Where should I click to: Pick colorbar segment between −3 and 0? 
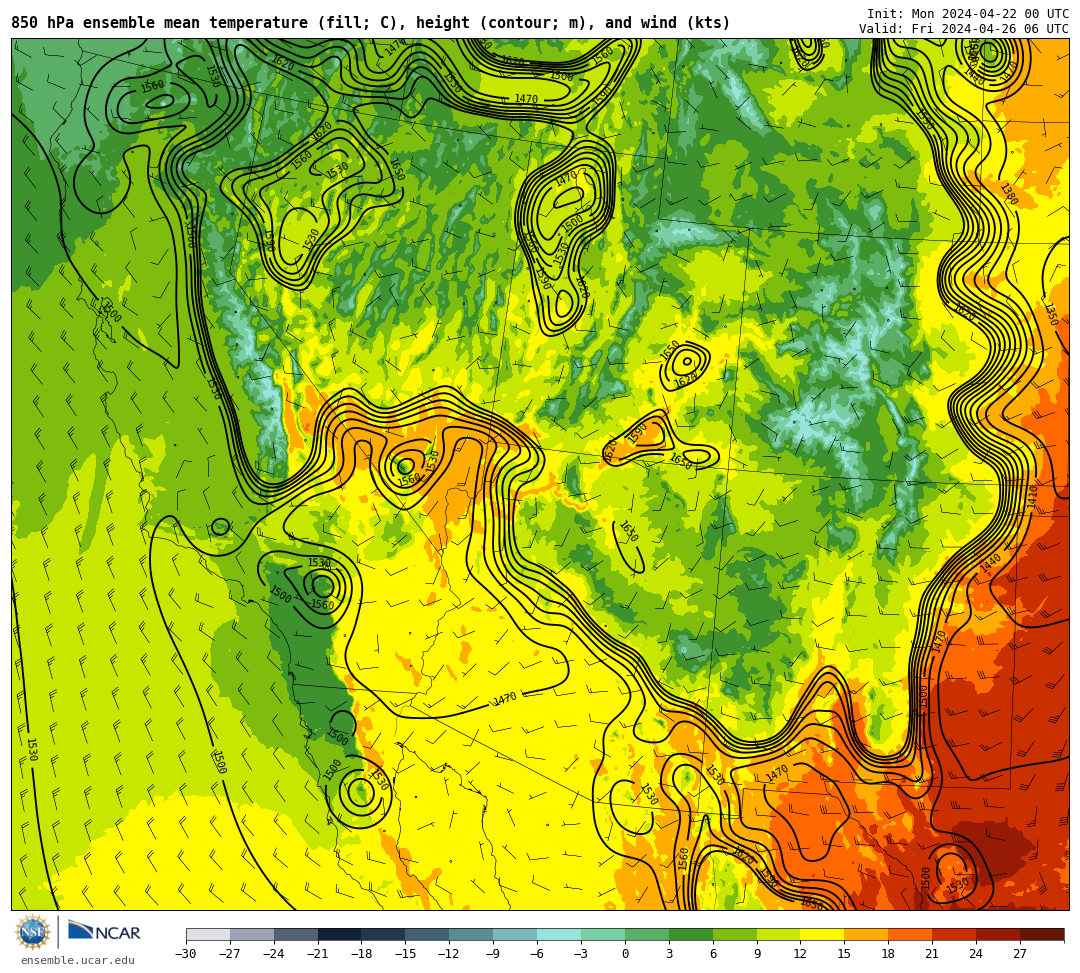click(603, 934)
